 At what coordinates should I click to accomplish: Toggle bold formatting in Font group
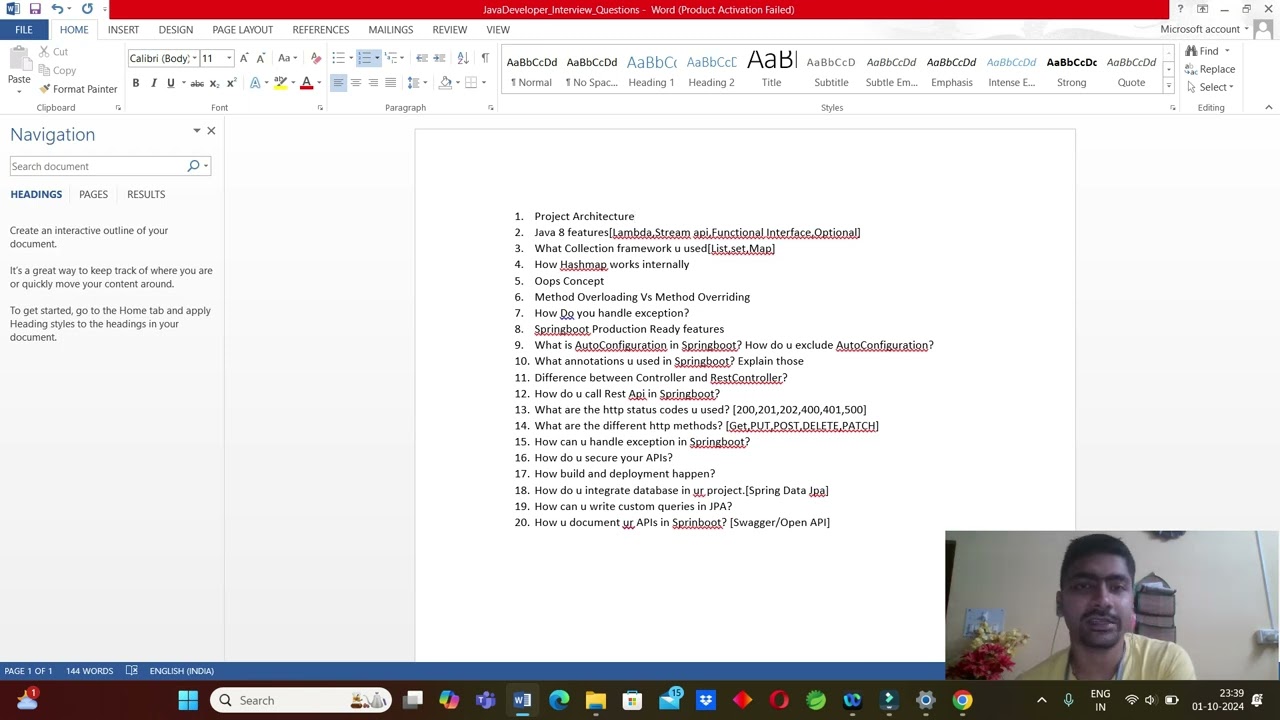coord(136,83)
